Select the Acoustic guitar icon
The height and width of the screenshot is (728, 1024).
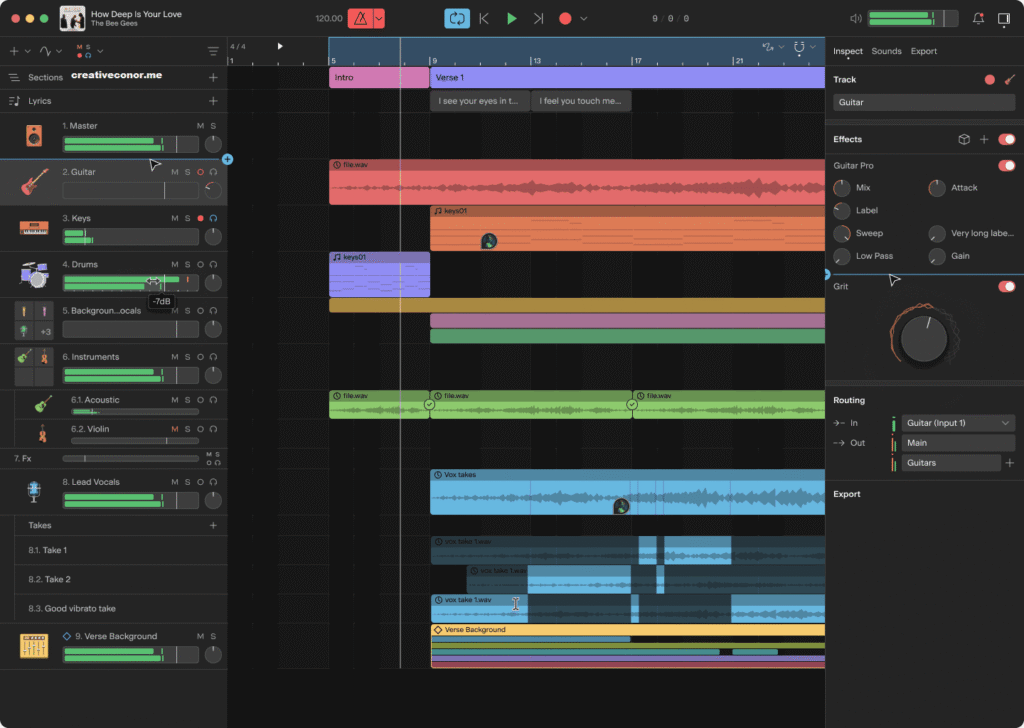pyautogui.click(x=43, y=404)
